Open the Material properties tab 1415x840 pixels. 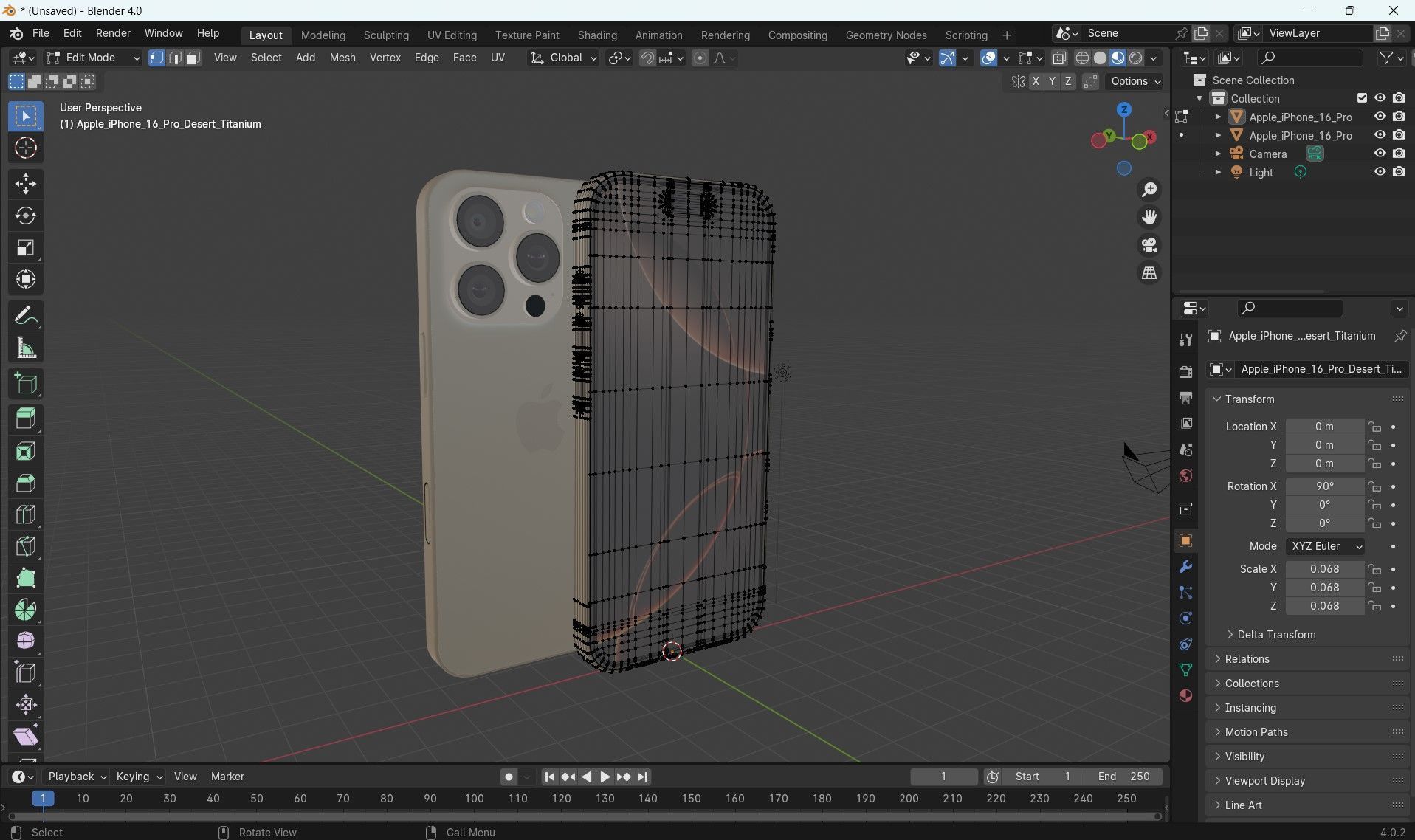(x=1185, y=695)
